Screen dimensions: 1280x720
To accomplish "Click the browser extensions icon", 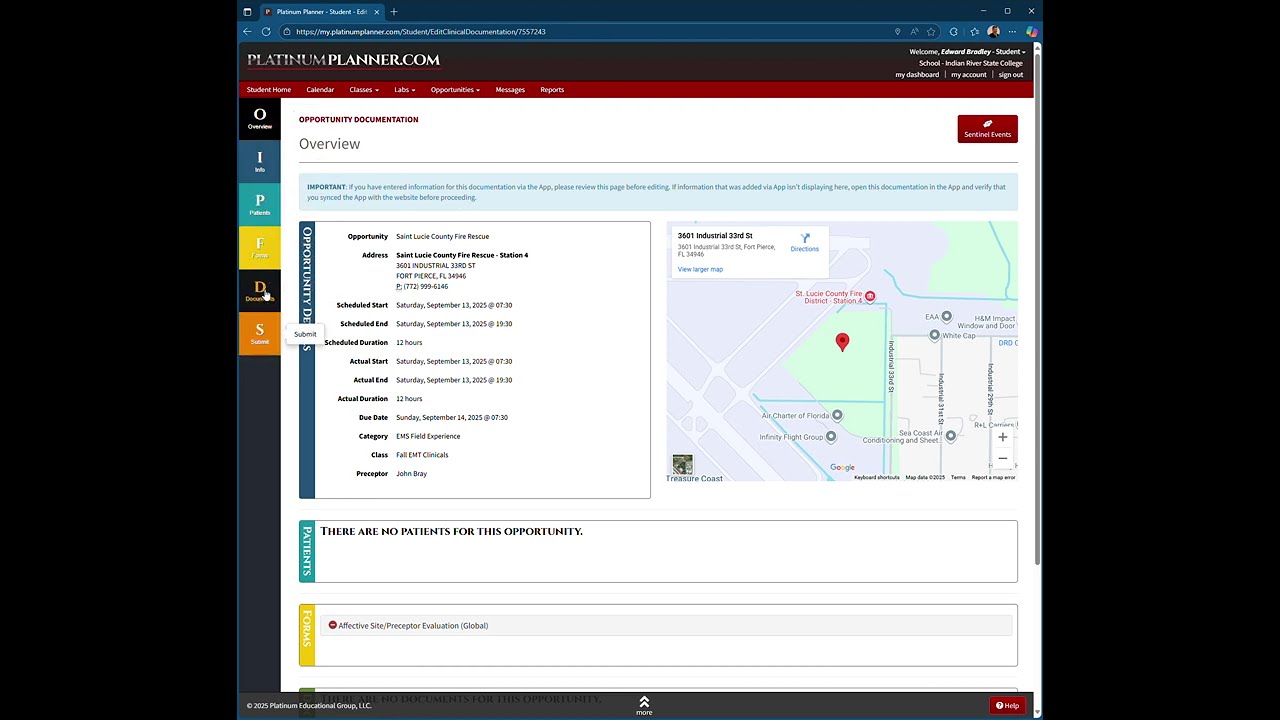I will [953, 31].
